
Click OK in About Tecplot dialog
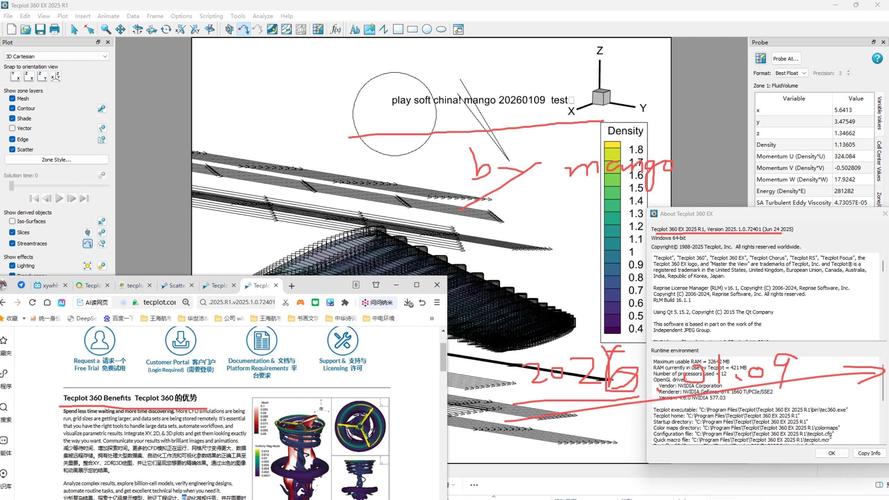[x=831, y=453]
